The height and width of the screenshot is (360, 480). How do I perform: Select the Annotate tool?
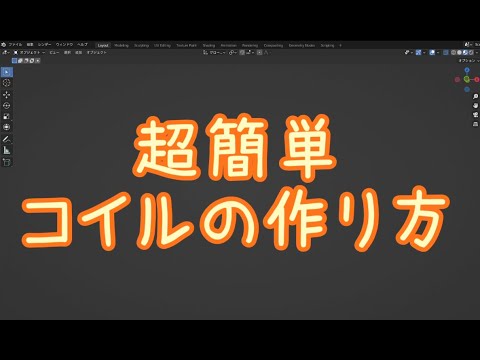coord(7,139)
